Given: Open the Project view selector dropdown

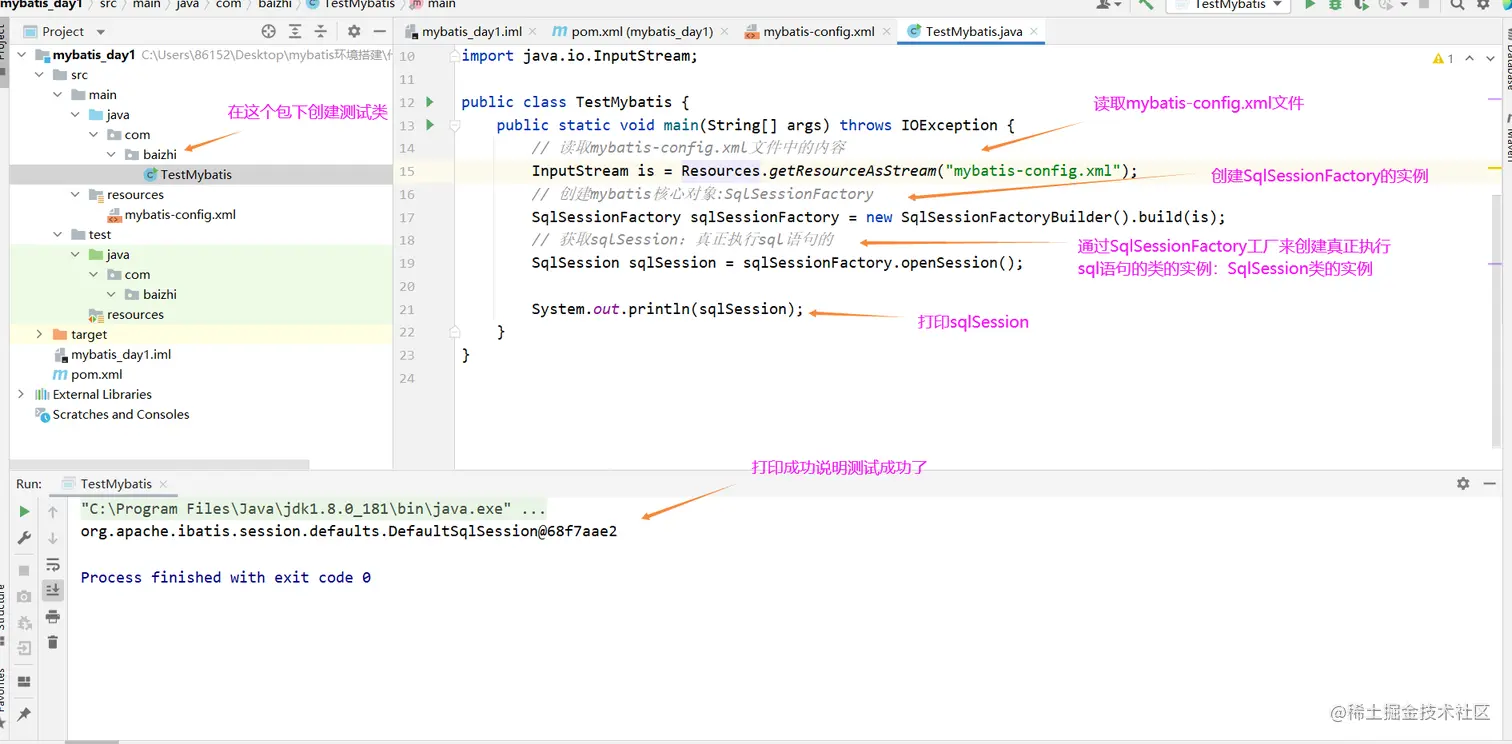Looking at the screenshot, I should 63,32.
